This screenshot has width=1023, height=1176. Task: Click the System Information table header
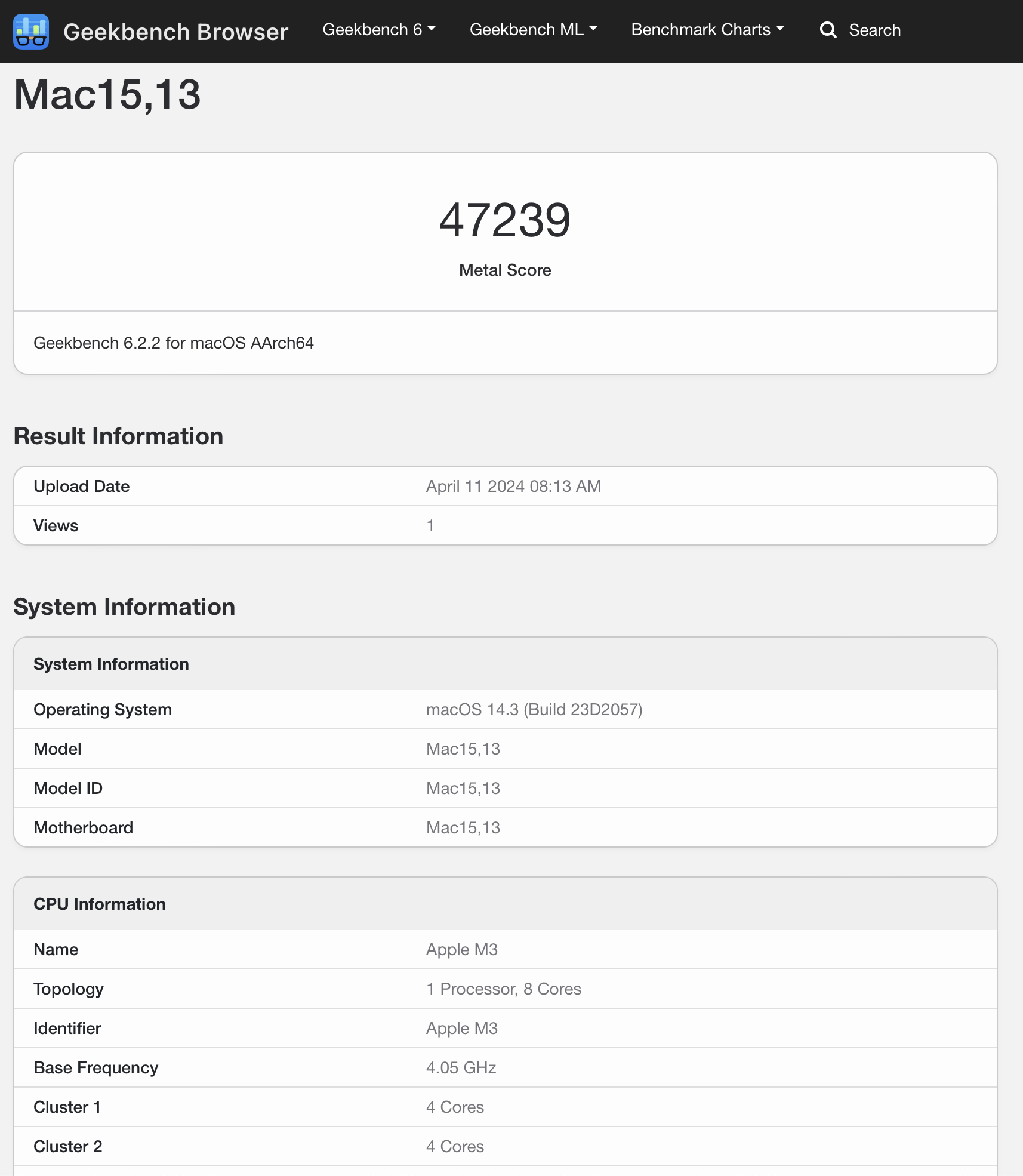point(111,664)
